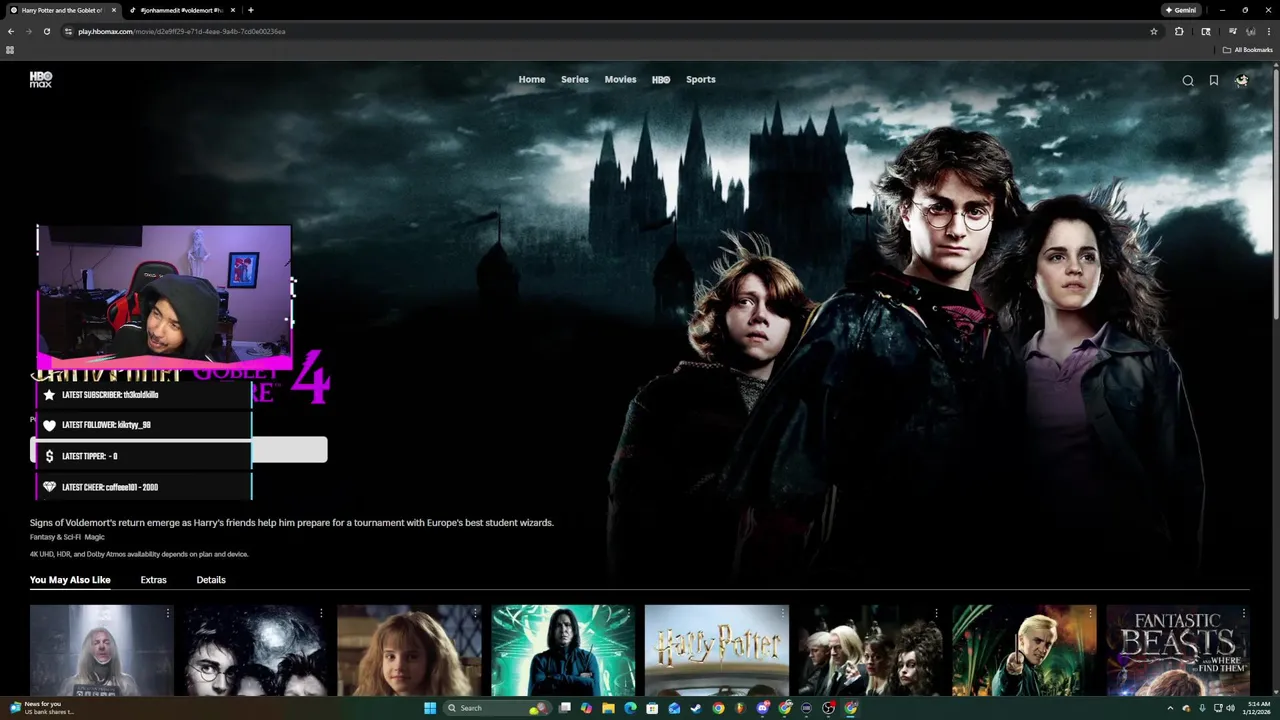1280x720 pixels.
Task: Close the Harry Potter Goblet tab
Action: 114,10
